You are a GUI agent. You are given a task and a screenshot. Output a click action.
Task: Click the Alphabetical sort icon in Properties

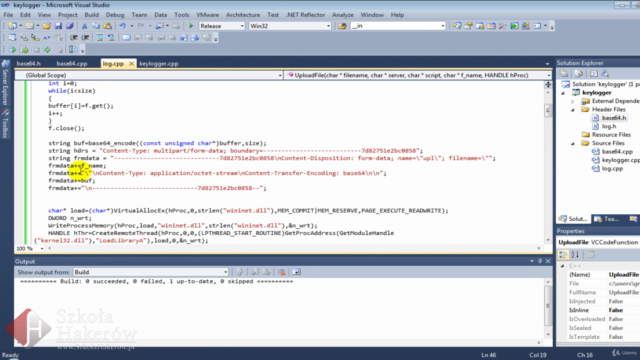pyautogui.click(x=575, y=255)
